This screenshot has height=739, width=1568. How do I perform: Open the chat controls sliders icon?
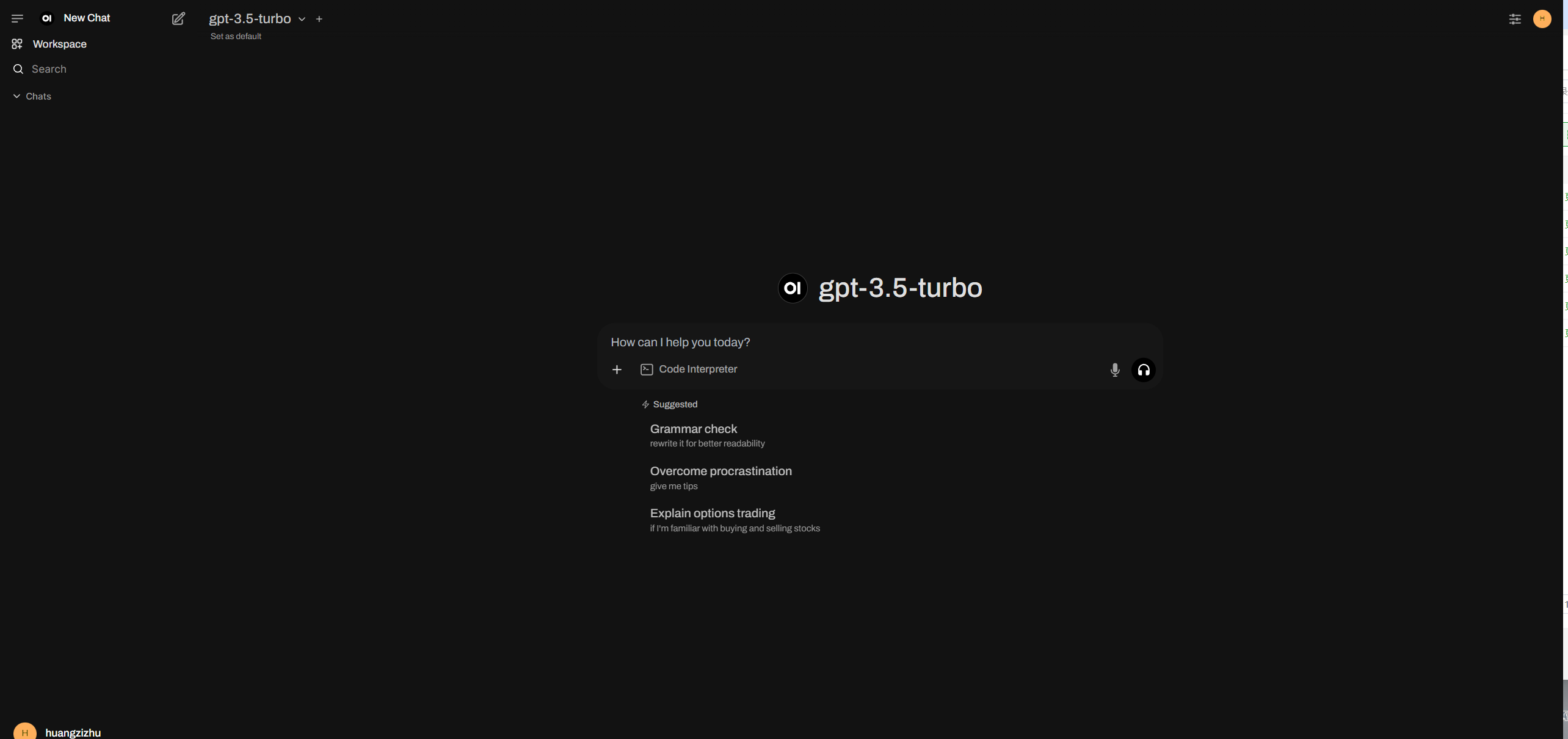[1515, 19]
